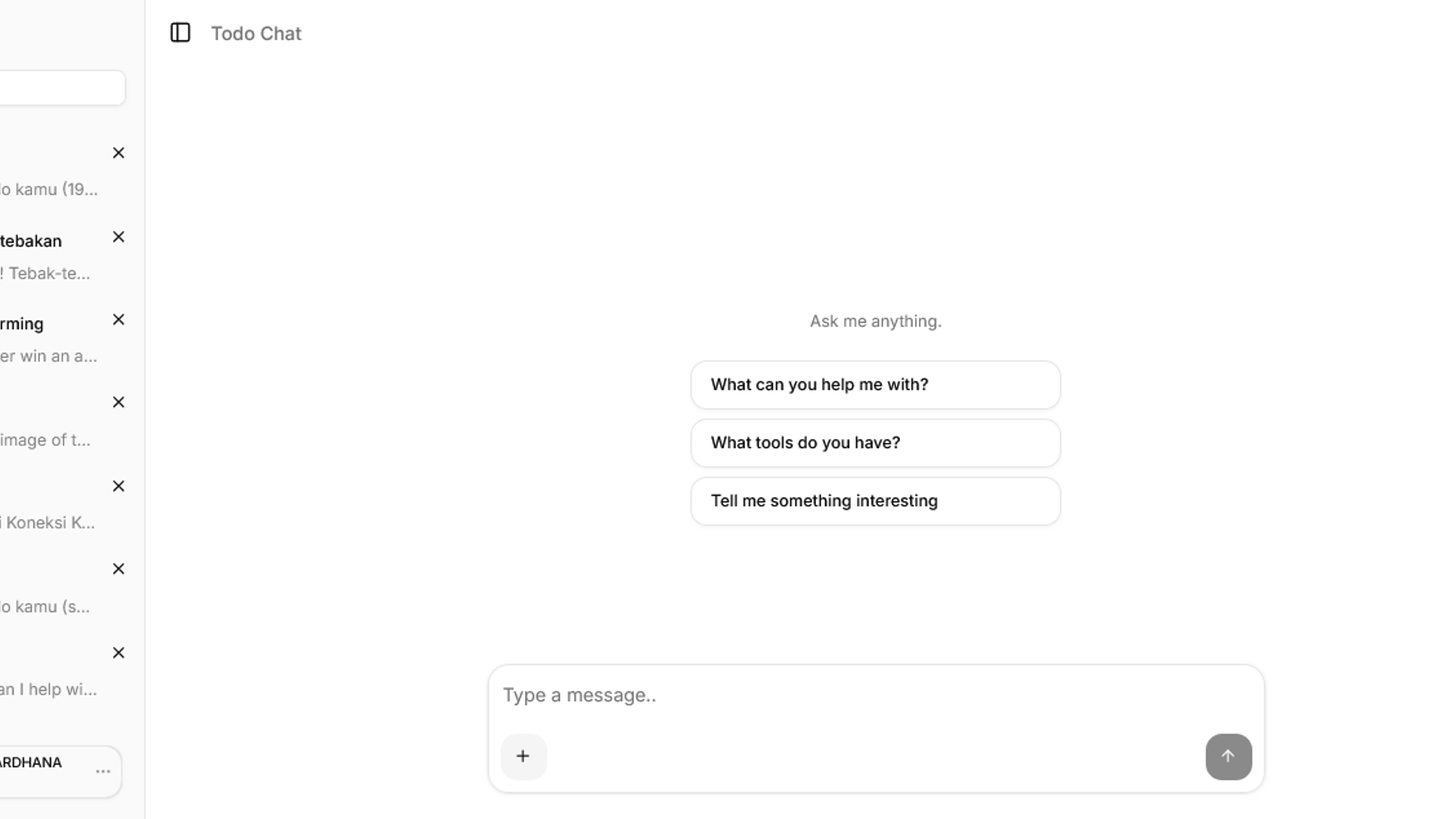
Task: Remove the chat previewing "er win an a..."
Action: pos(118,320)
